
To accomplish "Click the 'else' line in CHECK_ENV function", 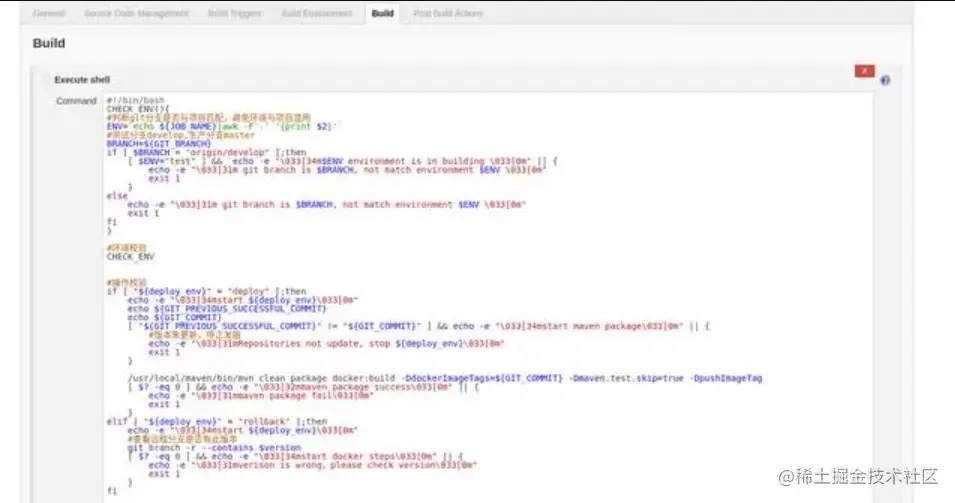I will tap(117, 195).
